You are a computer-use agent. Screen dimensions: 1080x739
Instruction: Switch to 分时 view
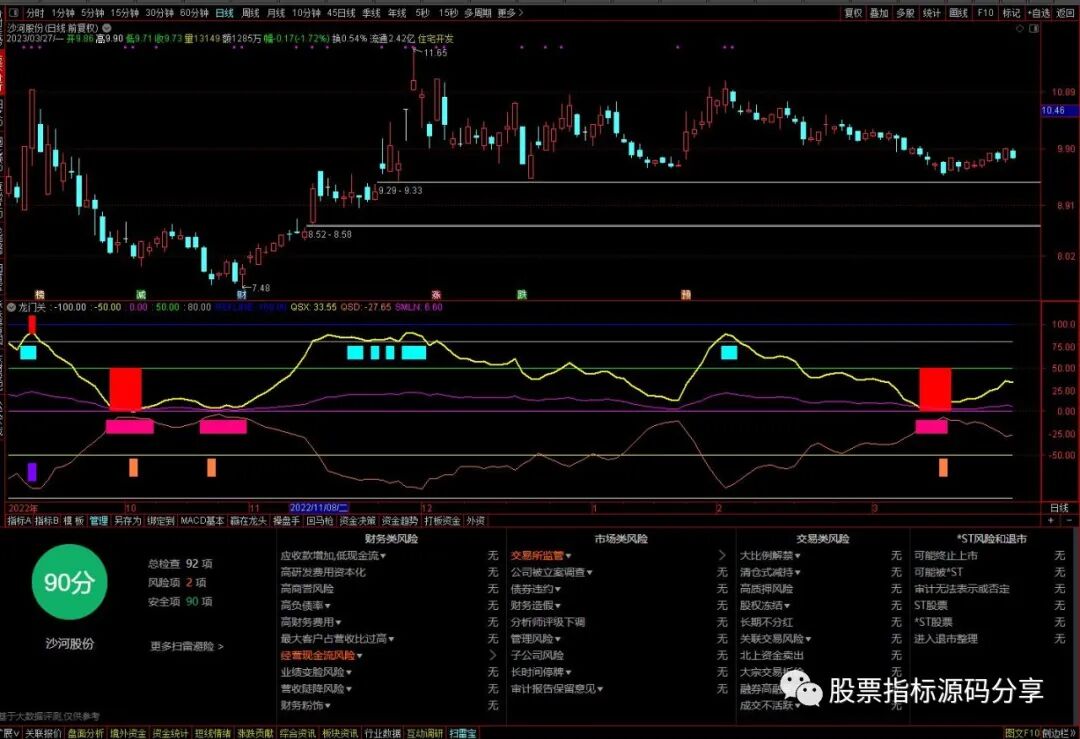click(x=35, y=13)
